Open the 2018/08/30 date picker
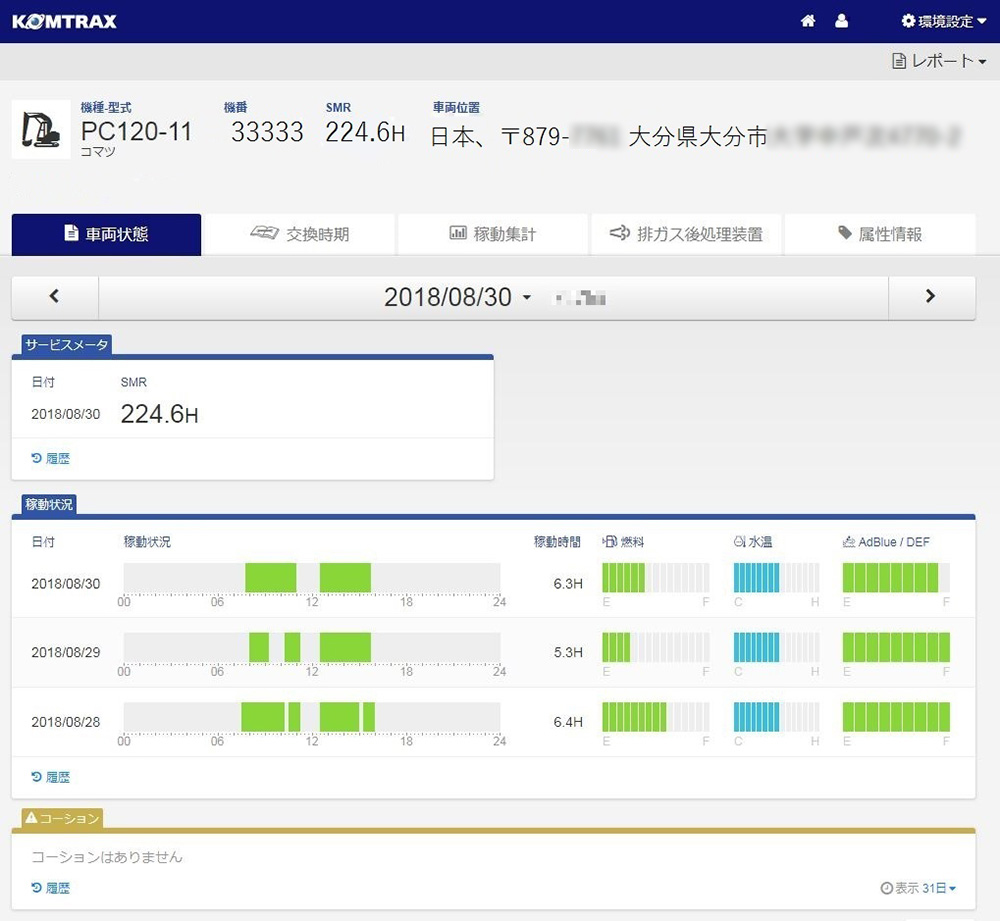Viewport: 1000px width, 921px height. (458, 297)
